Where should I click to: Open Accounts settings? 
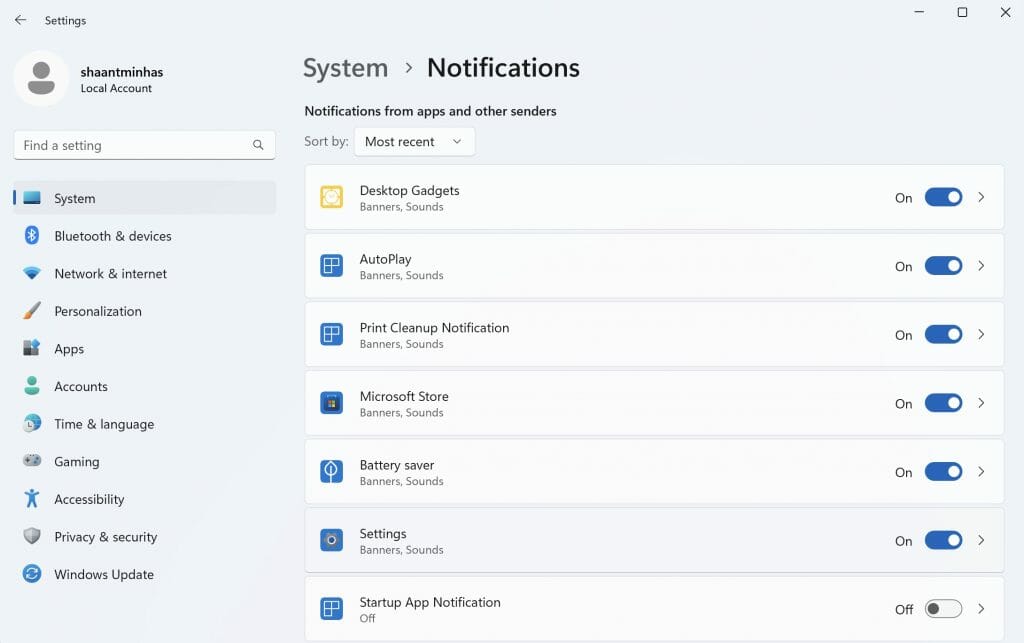[x=80, y=386]
